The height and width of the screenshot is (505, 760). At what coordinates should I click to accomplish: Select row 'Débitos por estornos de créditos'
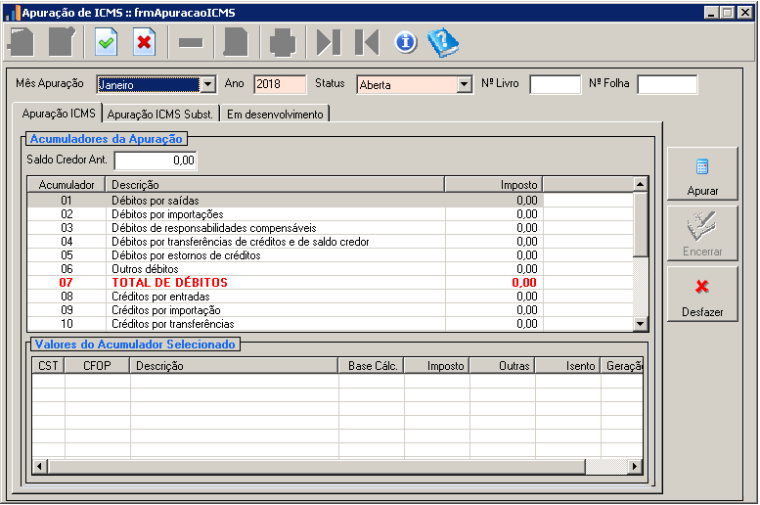[330, 255]
